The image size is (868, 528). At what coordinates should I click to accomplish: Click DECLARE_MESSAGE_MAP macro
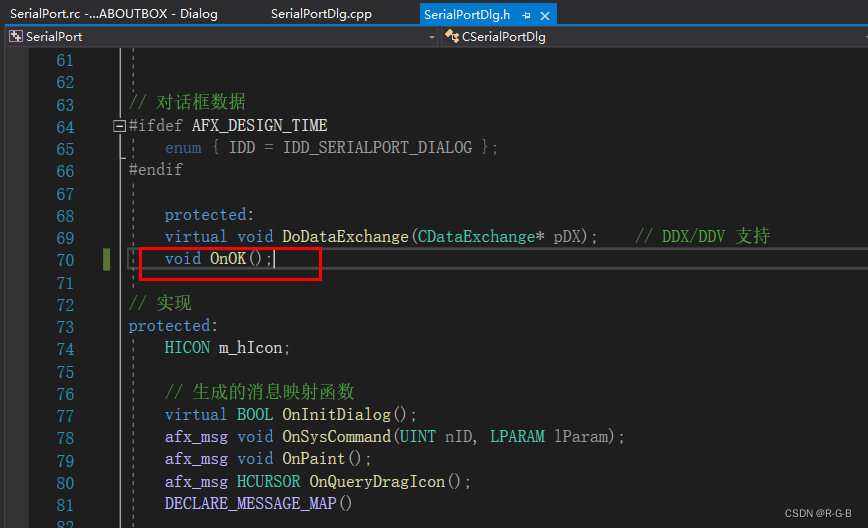click(250, 503)
